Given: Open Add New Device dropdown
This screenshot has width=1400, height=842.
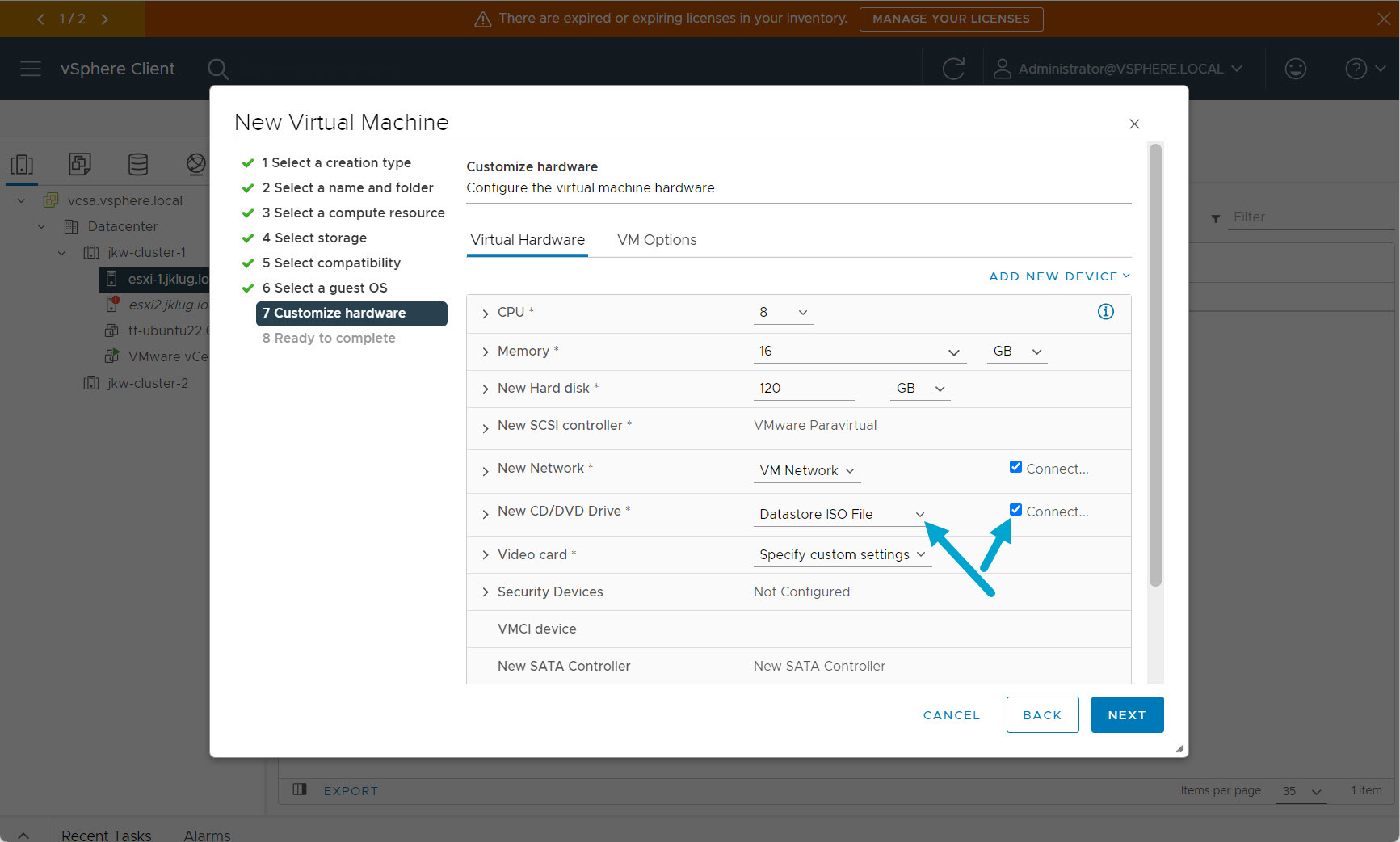Looking at the screenshot, I should pos(1059,276).
